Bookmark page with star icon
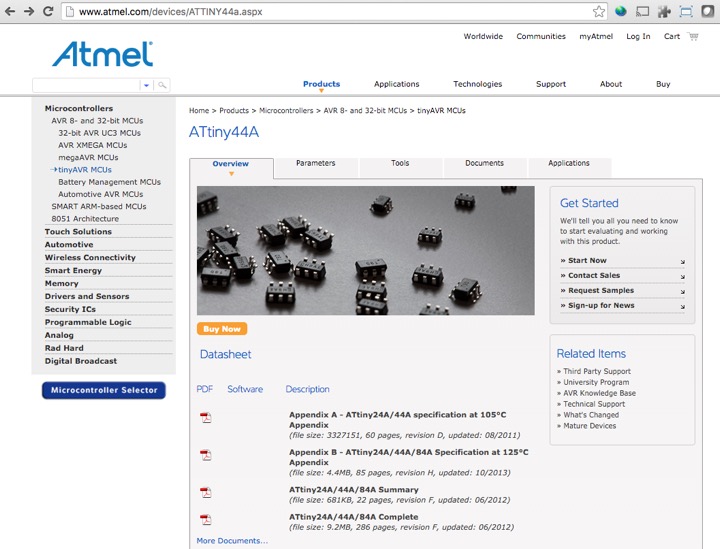The height and width of the screenshot is (549, 720). click(598, 11)
